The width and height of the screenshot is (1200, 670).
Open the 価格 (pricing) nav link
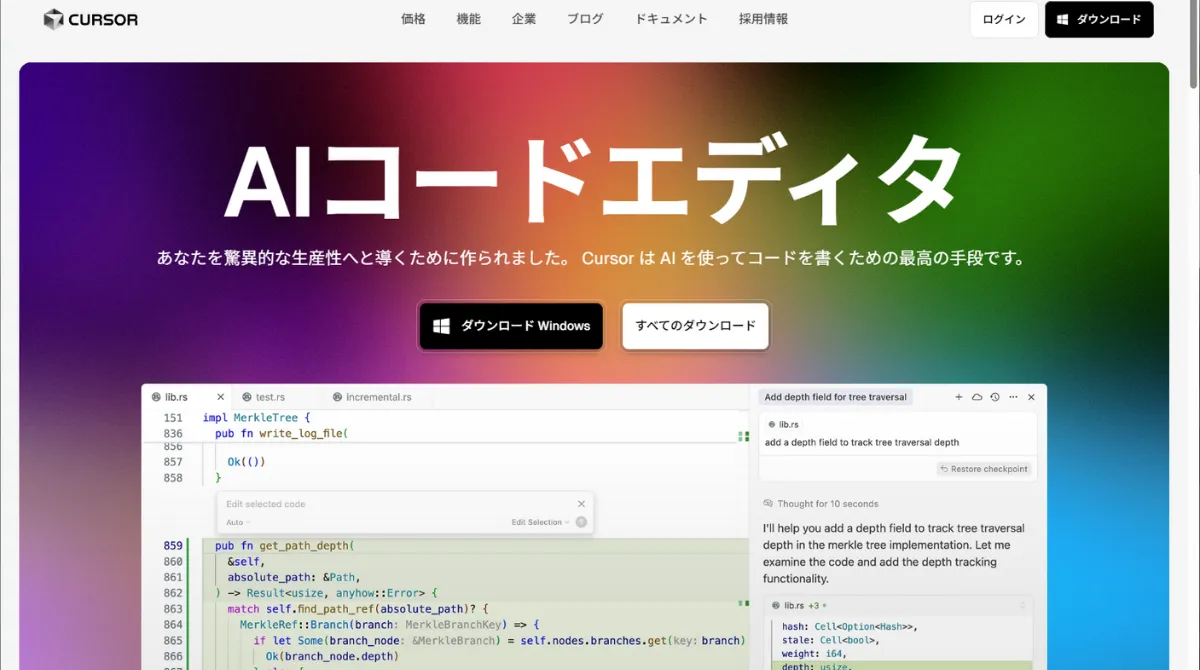coord(413,19)
